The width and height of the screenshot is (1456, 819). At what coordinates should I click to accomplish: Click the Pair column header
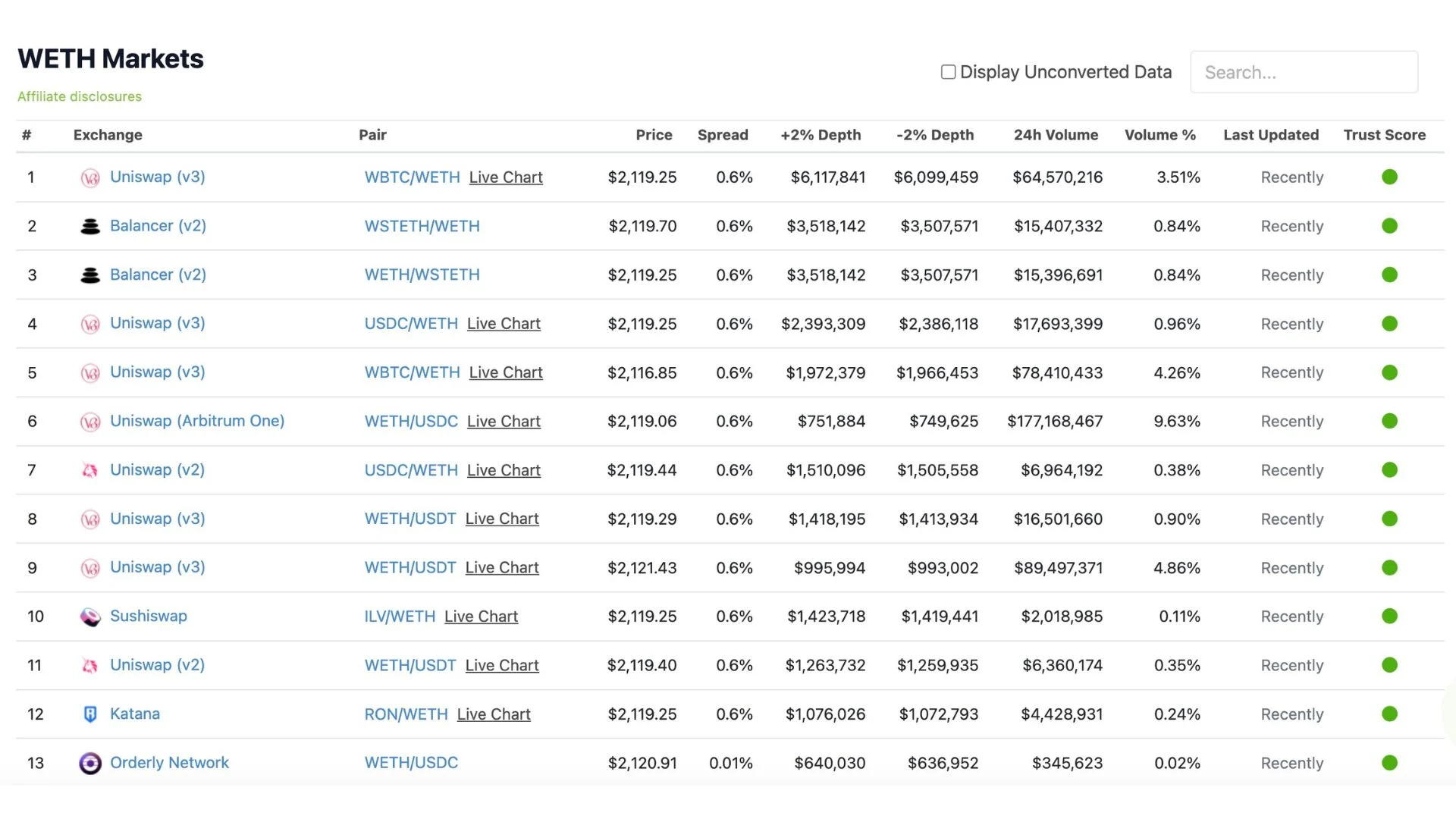372,135
